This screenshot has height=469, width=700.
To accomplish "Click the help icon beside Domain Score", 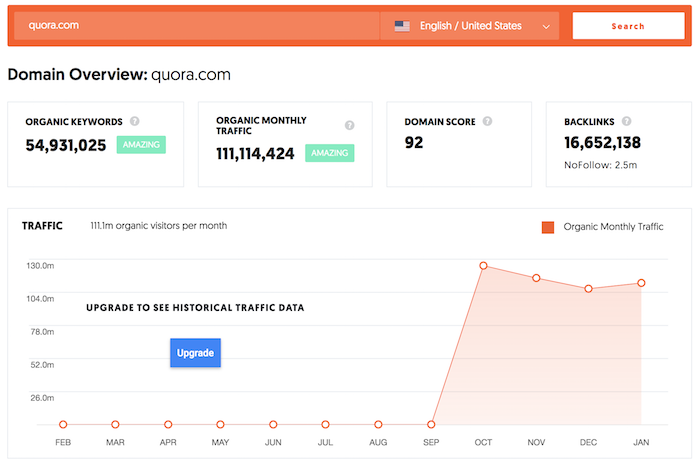I will click(x=488, y=121).
